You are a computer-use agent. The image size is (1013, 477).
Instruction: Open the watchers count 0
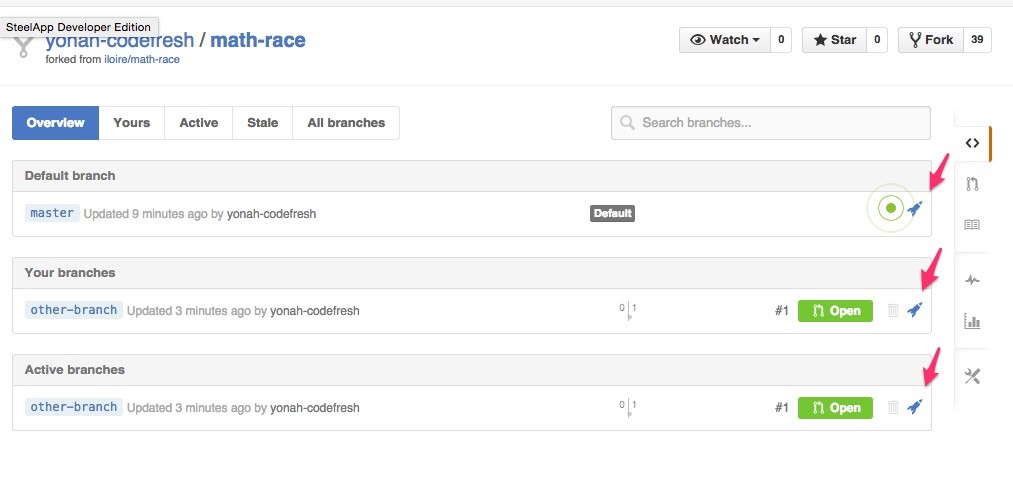click(x=781, y=40)
